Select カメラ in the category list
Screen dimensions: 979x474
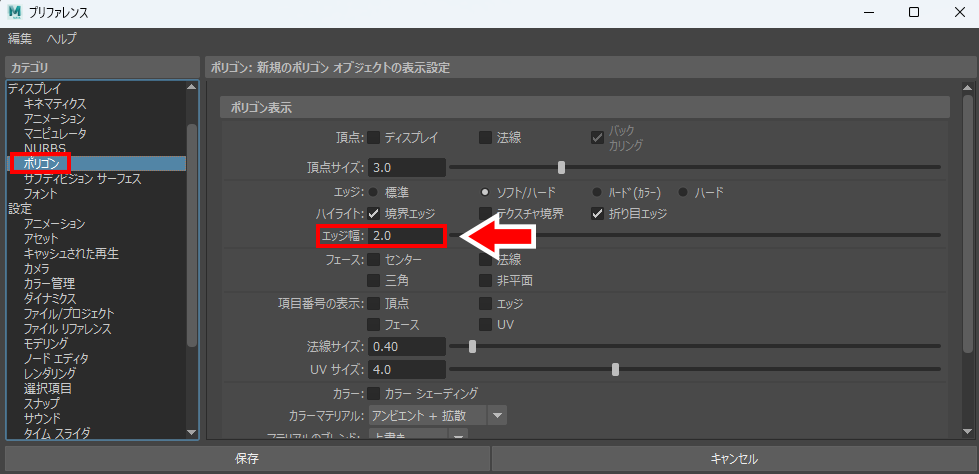click(x=37, y=269)
